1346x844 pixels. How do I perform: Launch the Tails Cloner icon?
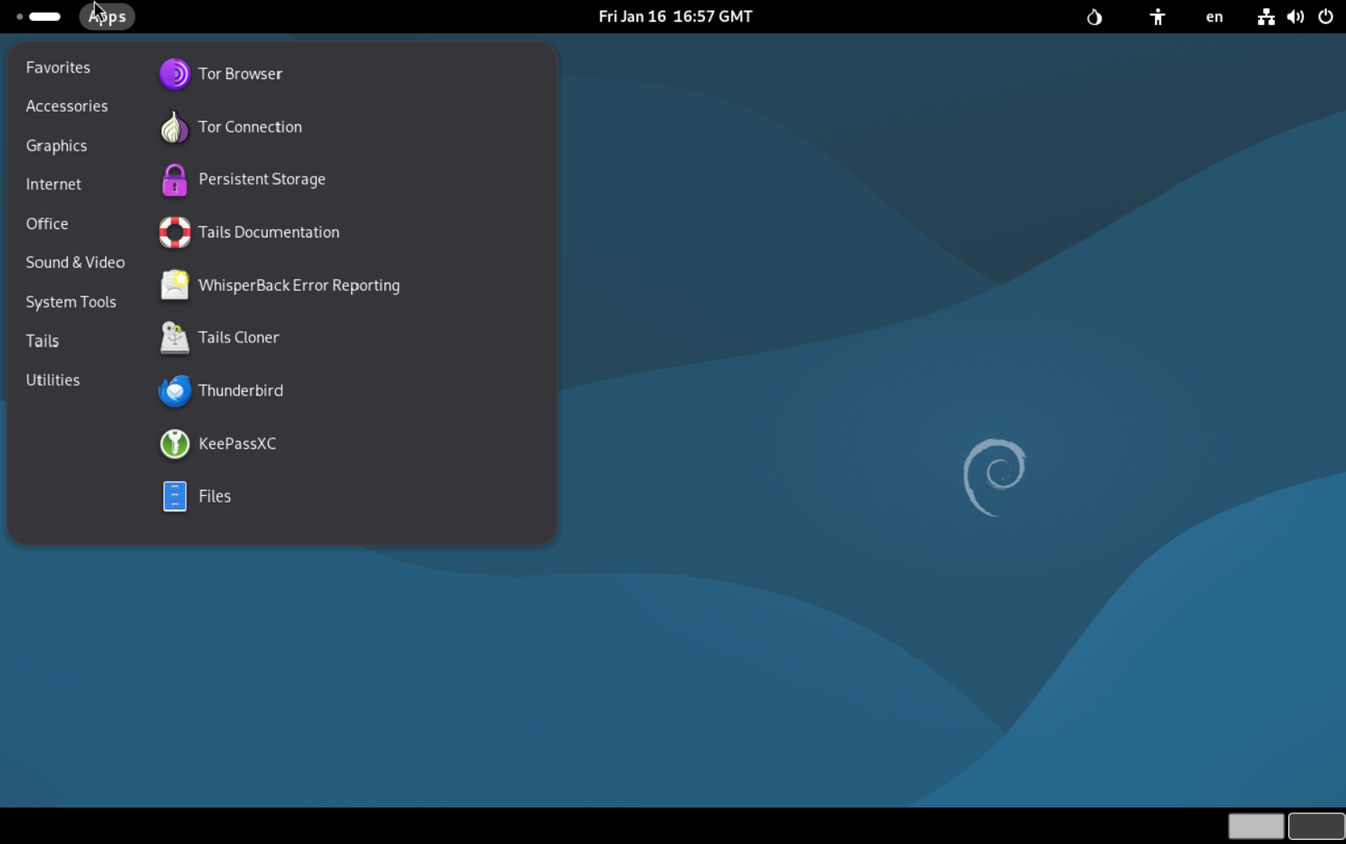point(175,338)
